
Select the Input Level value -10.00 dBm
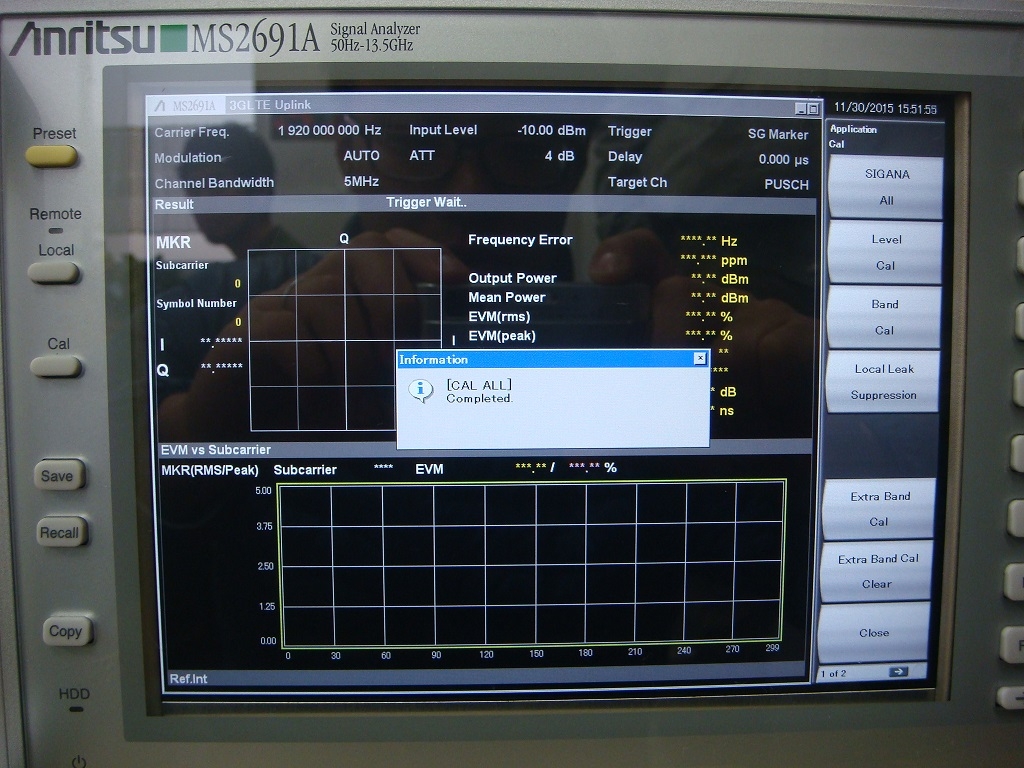pyautogui.click(x=551, y=130)
